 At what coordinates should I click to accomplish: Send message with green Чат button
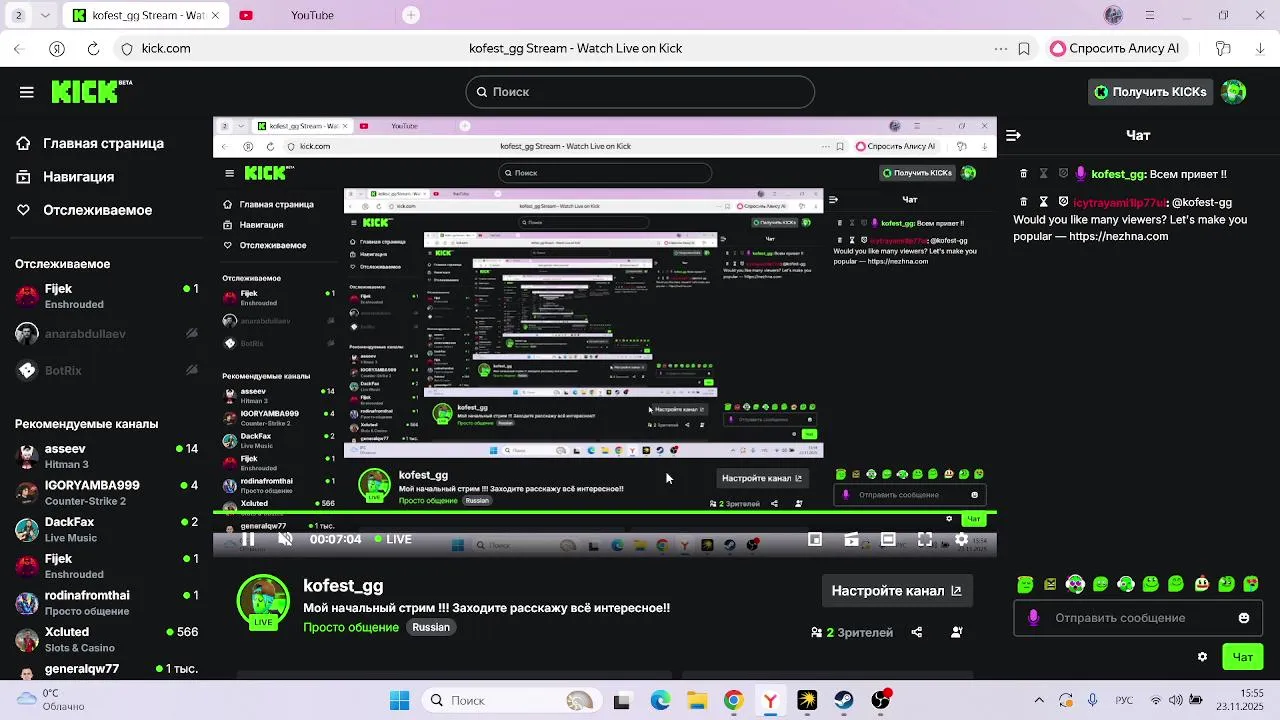[1243, 657]
